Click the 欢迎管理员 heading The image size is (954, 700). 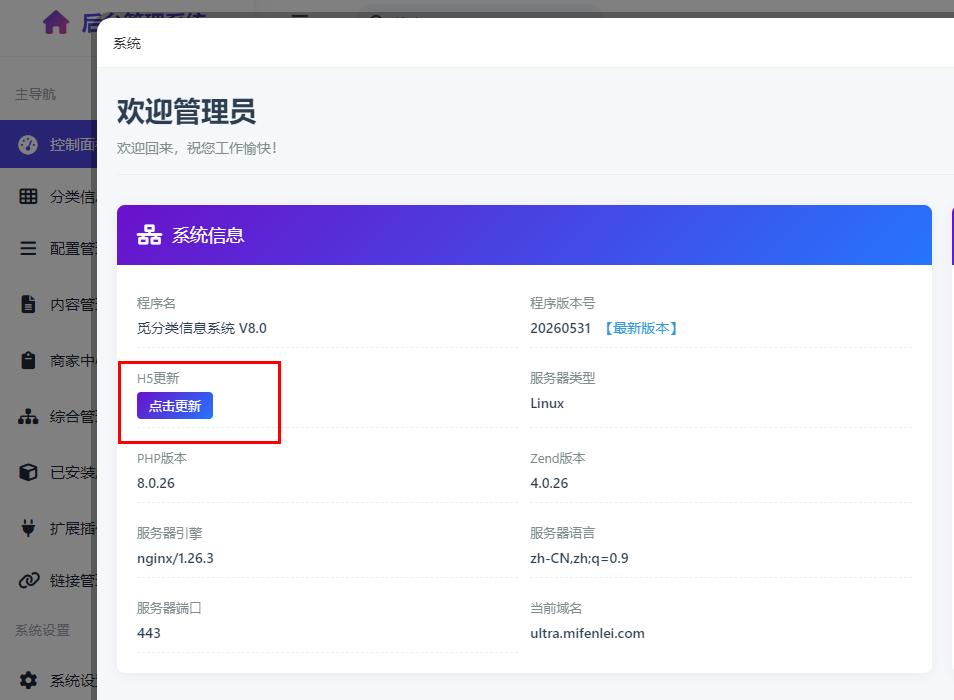tap(186, 111)
